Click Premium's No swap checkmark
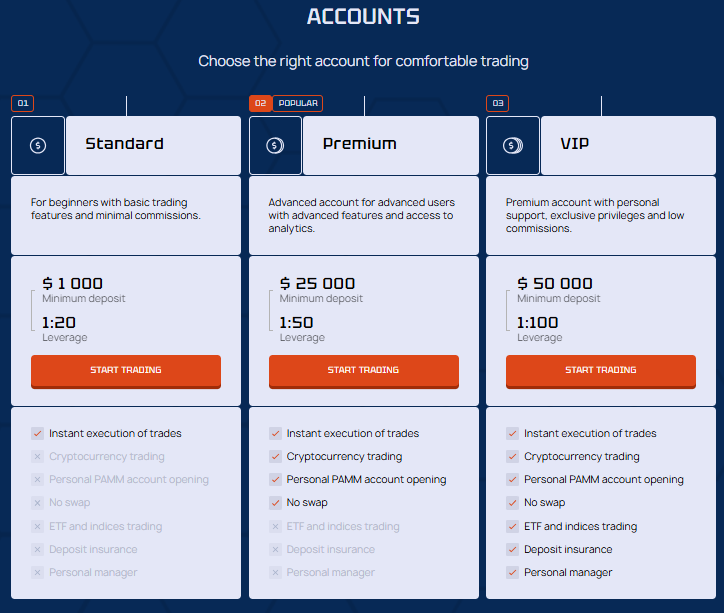Screen dimensions: 724x613 275,503
